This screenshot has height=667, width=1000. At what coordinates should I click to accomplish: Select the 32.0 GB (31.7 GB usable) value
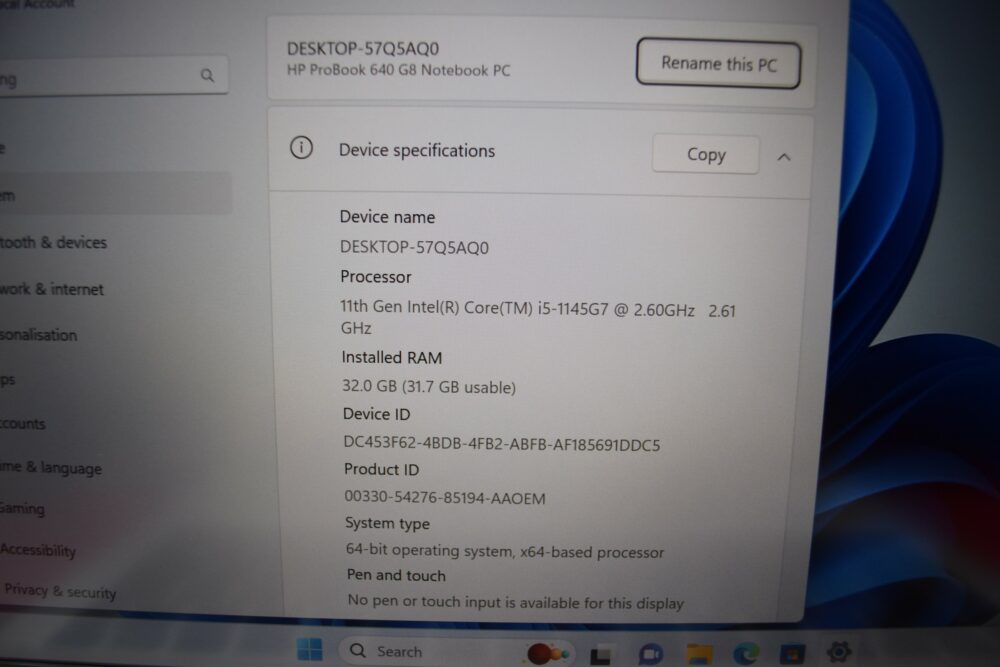pos(429,386)
